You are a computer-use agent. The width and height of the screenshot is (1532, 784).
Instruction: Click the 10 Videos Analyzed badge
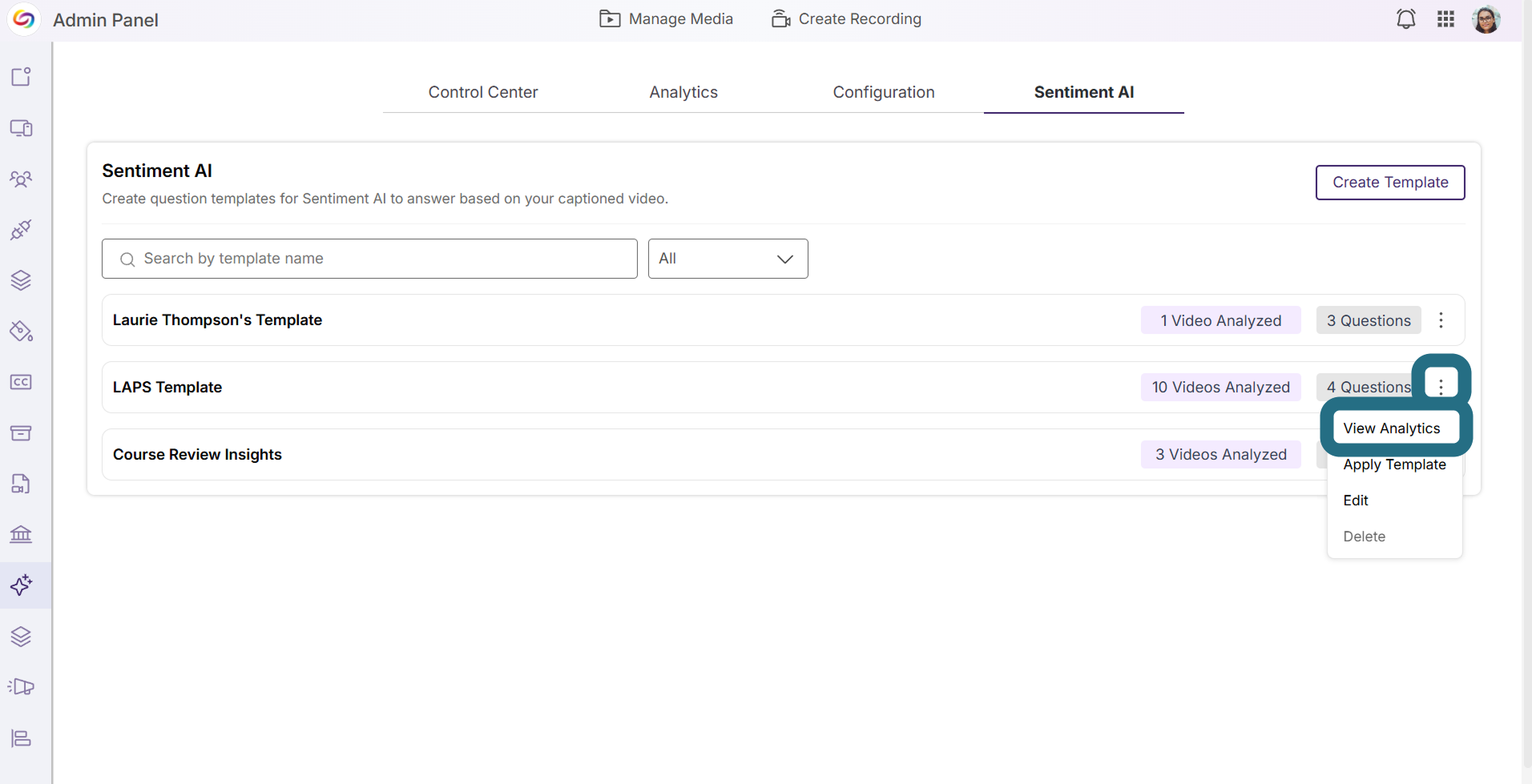pyautogui.click(x=1221, y=387)
